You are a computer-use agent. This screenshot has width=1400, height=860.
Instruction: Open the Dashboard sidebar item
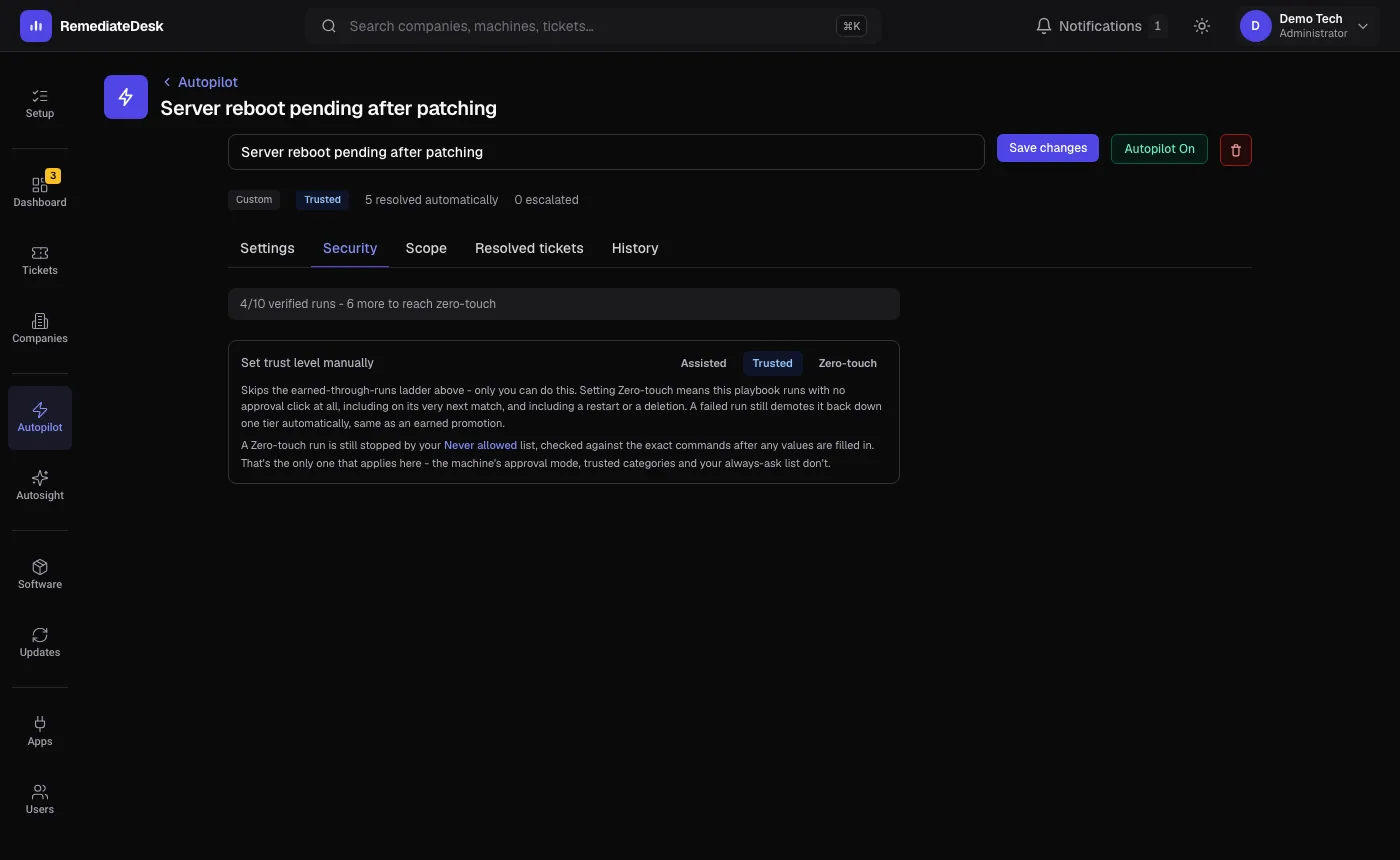pos(40,192)
